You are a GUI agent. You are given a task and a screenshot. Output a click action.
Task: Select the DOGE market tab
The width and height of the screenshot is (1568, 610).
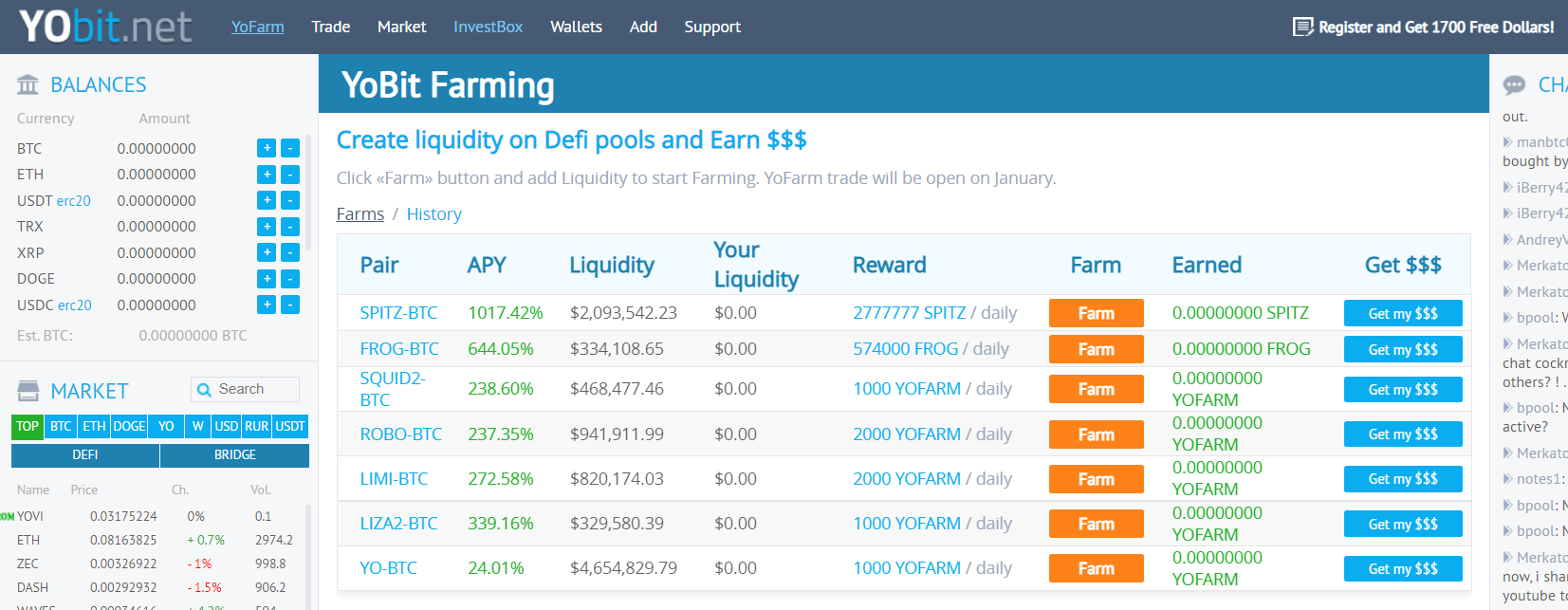(x=129, y=427)
